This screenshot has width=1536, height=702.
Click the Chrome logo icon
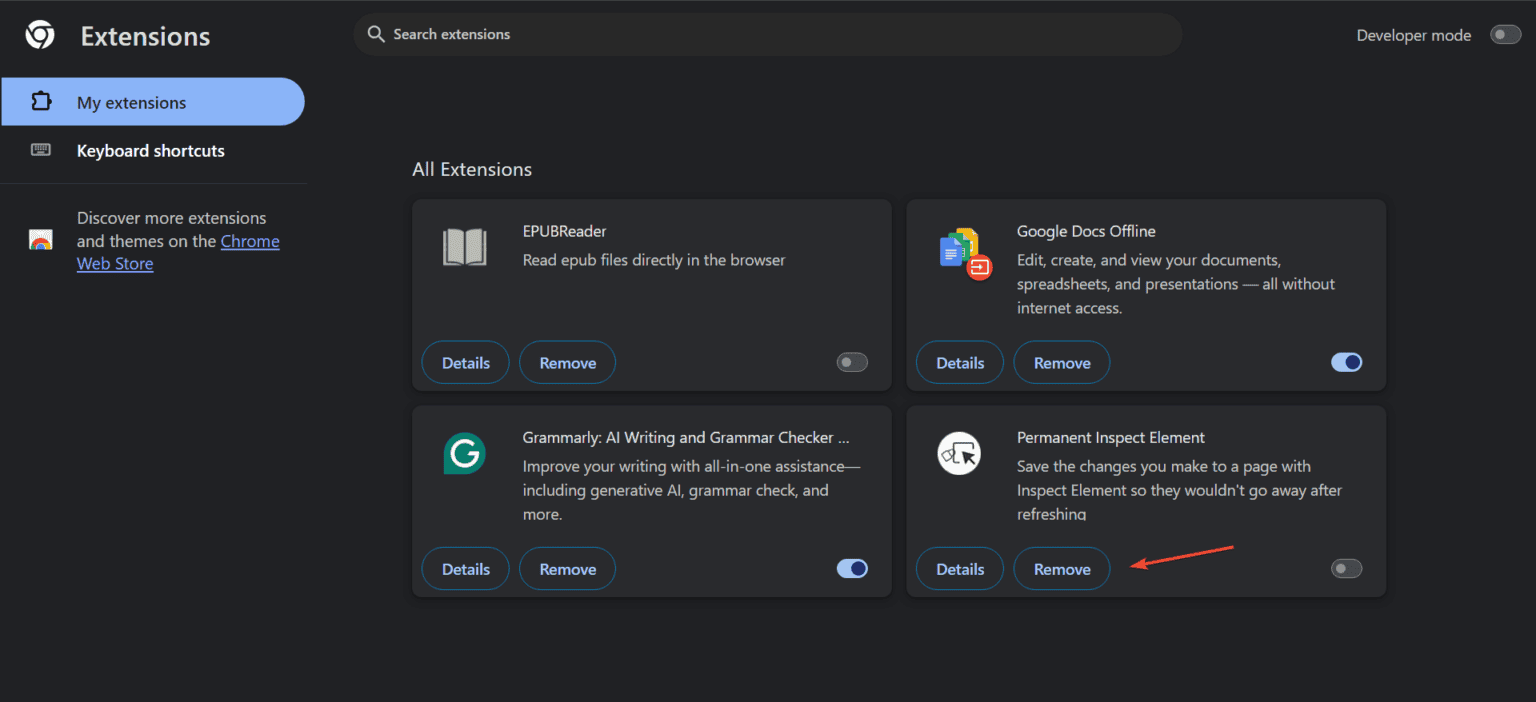(x=40, y=36)
